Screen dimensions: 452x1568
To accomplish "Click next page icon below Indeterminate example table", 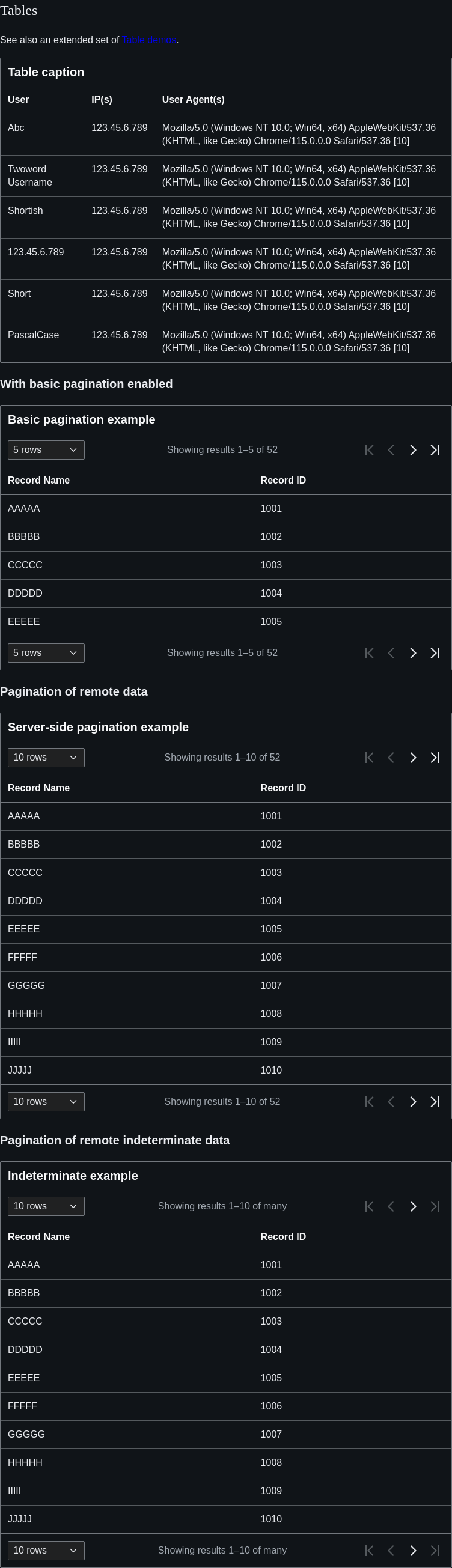I will tap(413, 1551).
